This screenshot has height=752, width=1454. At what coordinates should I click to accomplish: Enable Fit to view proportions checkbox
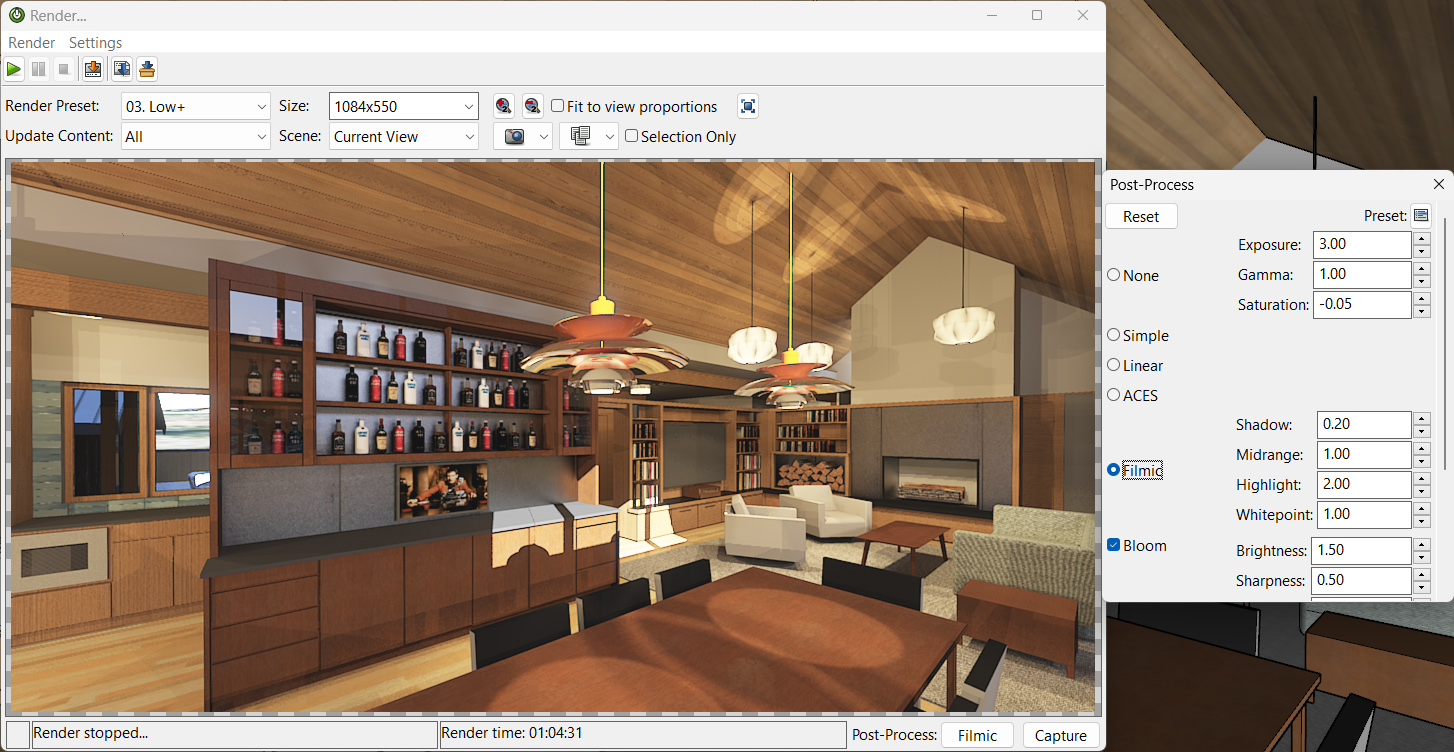(558, 106)
